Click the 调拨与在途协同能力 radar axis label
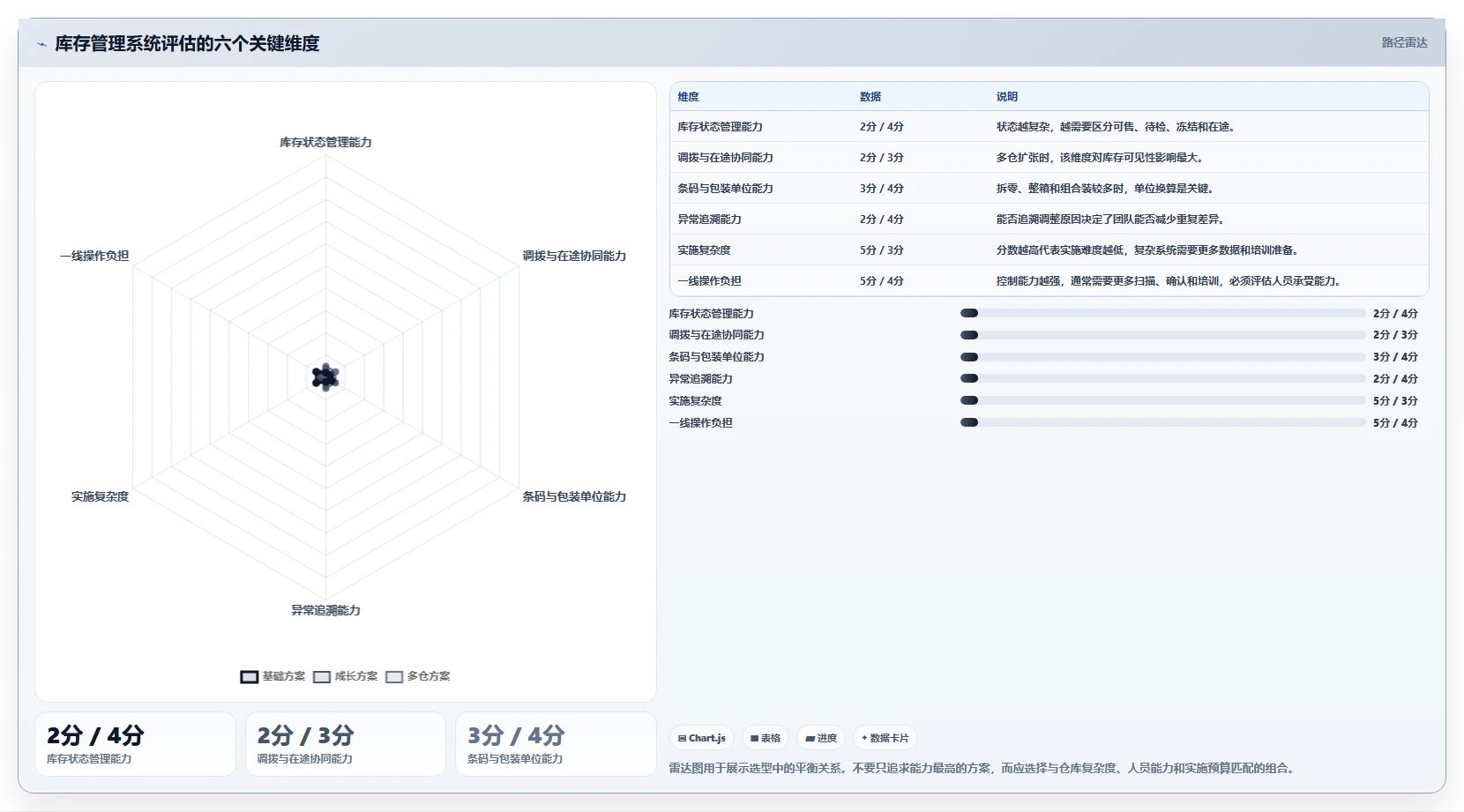 coord(574,256)
